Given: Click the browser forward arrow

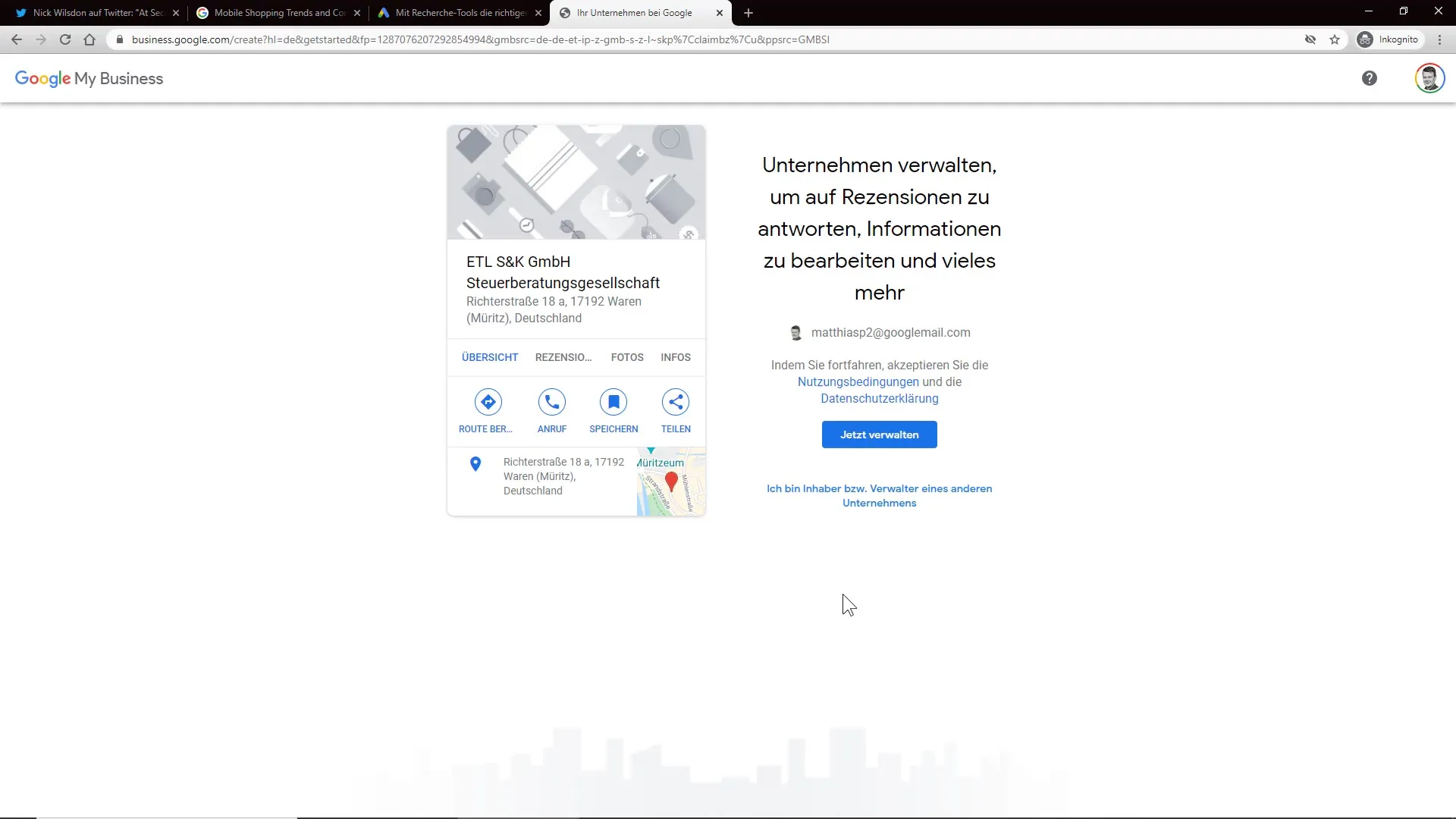Looking at the screenshot, I should 41,39.
